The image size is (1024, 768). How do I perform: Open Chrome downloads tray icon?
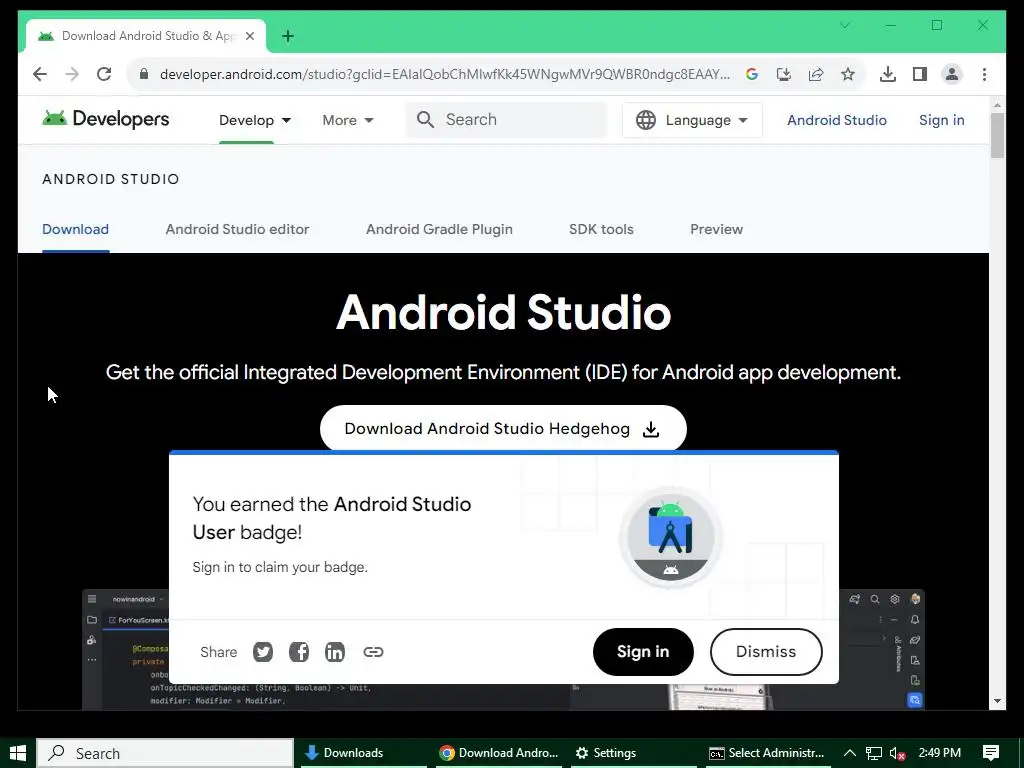888,74
